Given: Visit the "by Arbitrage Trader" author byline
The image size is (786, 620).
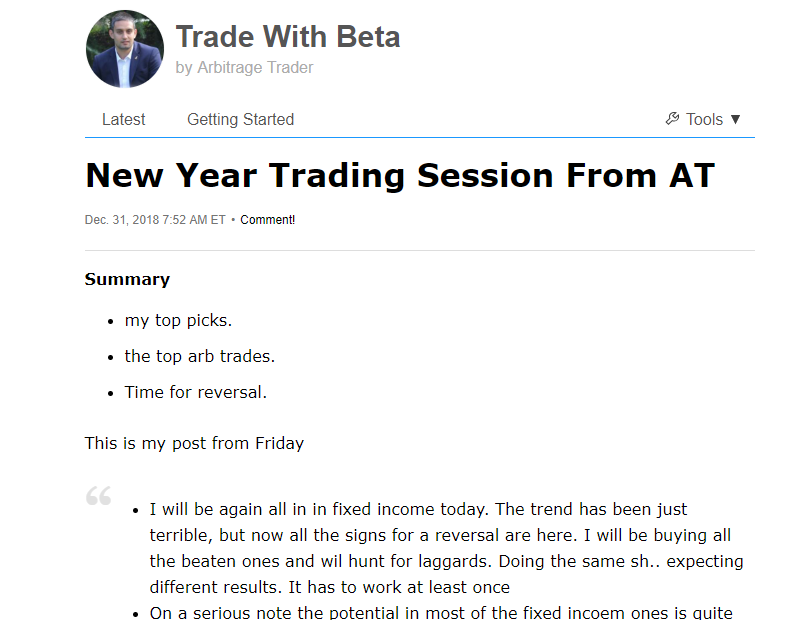Looking at the screenshot, I should point(244,68).
